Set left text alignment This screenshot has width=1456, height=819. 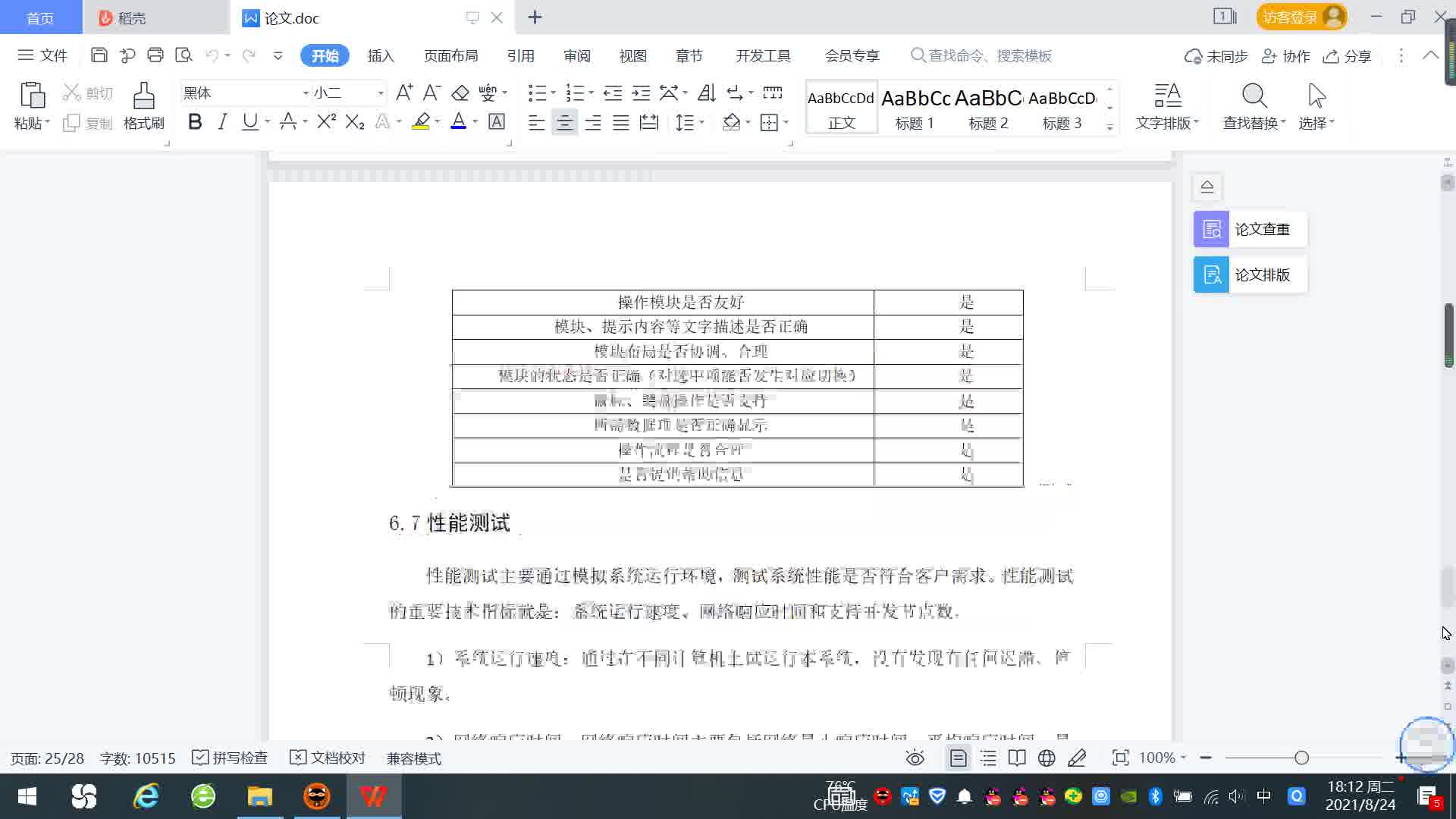(536, 122)
